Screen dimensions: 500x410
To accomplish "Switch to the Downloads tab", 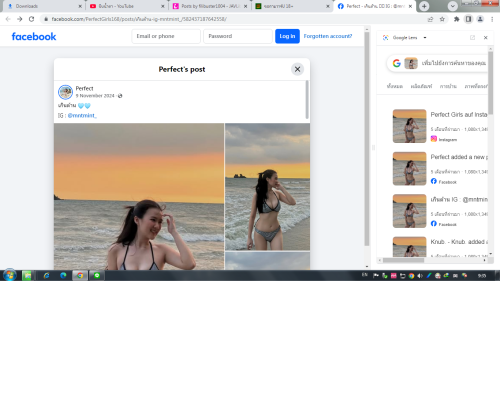I will [42, 6].
